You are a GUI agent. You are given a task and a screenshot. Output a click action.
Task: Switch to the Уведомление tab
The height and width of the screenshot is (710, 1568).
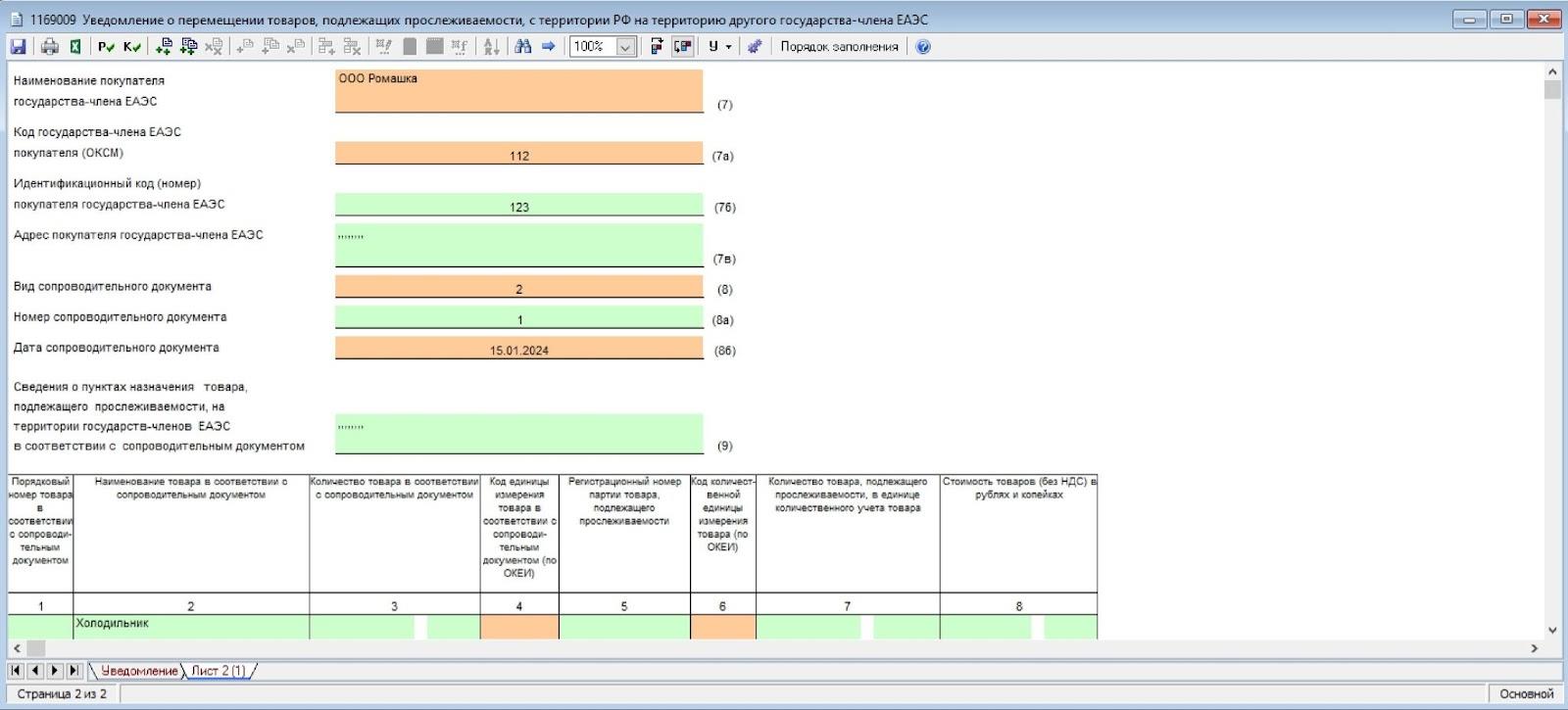[138, 671]
